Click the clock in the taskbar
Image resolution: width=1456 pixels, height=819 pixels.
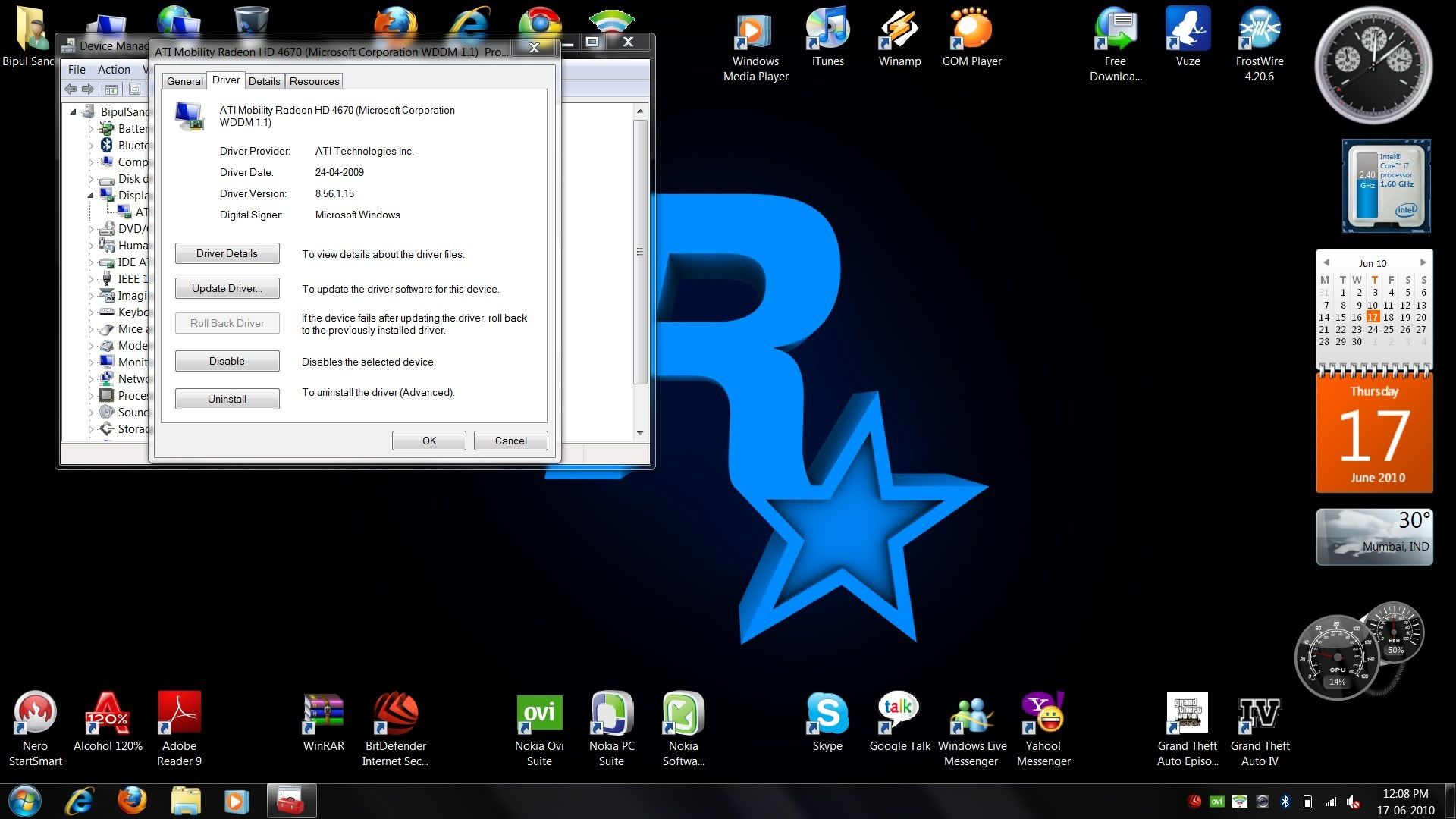(x=1405, y=802)
